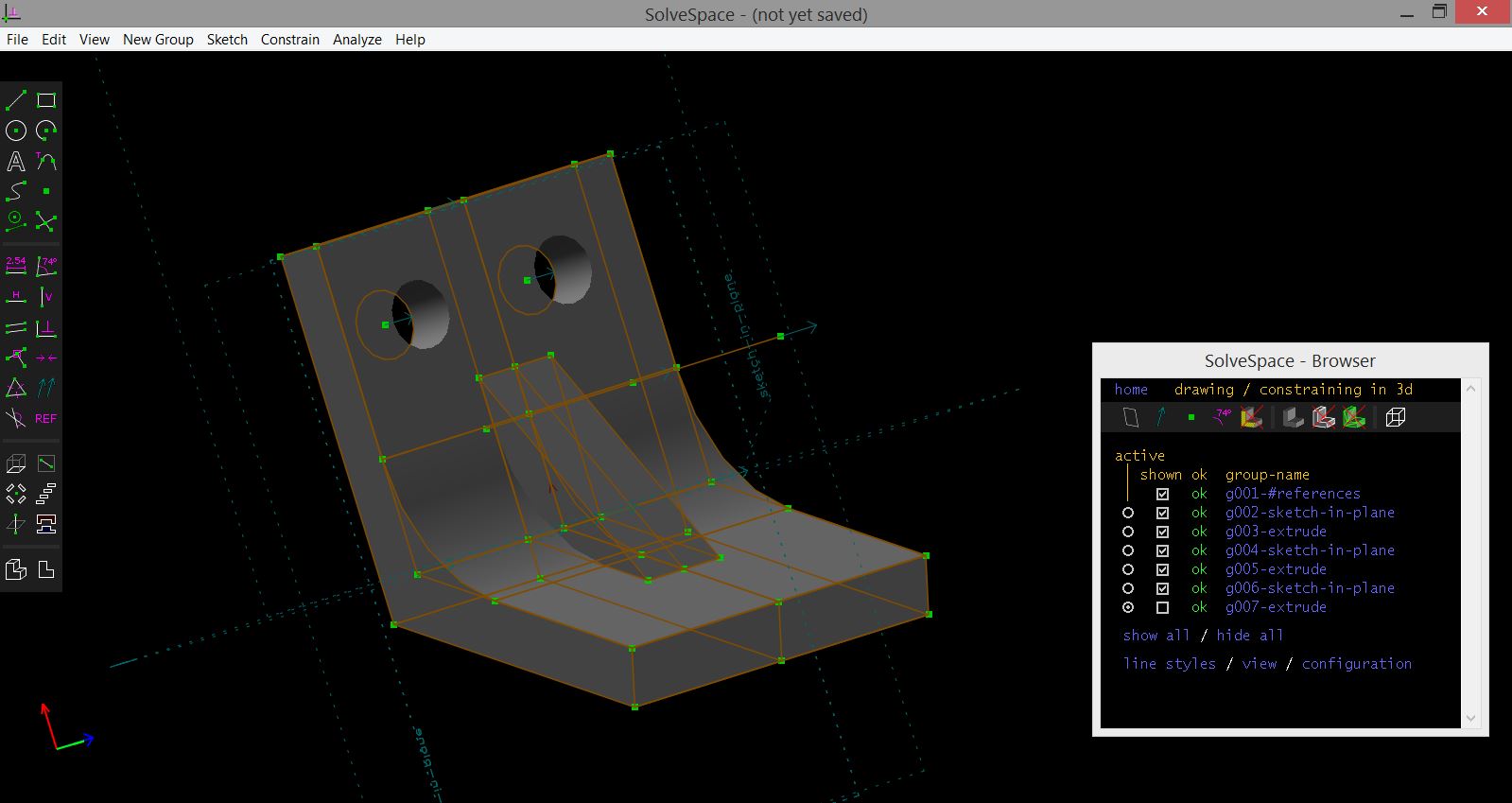Activate group g002-sketch-in-plane radio button

pos(1128,513)
